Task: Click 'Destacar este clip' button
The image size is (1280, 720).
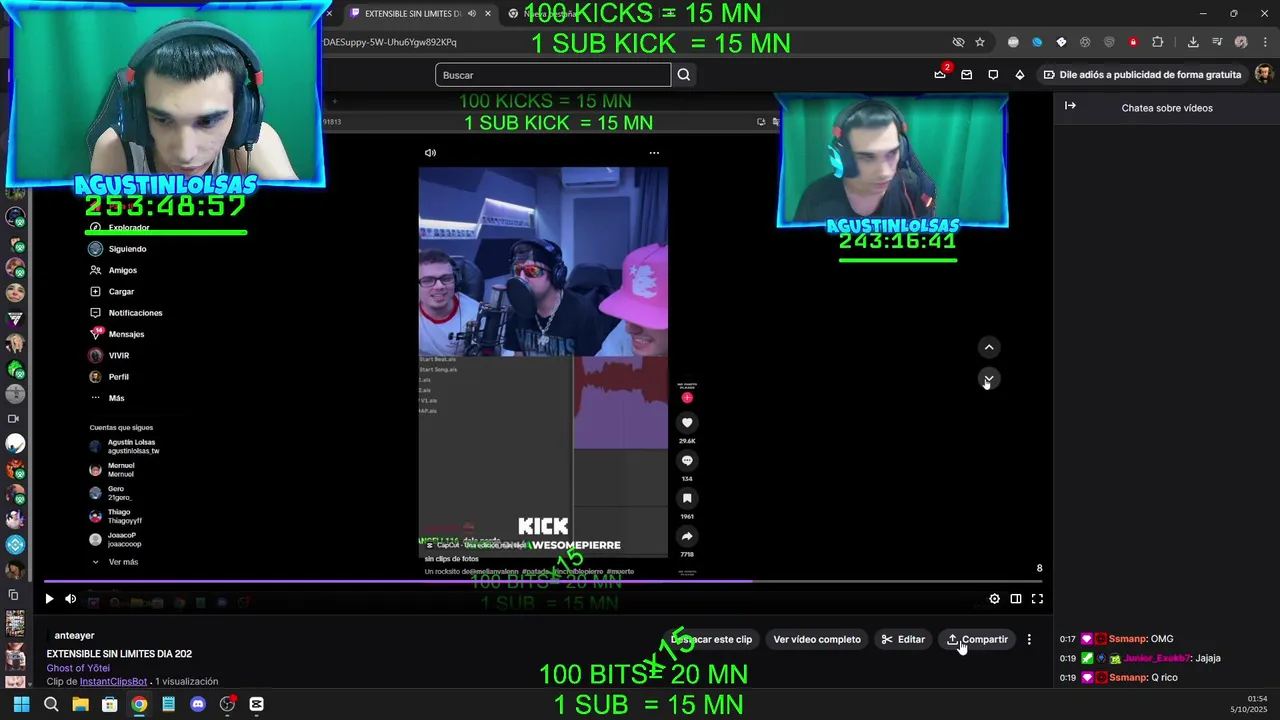Action: tap(712, 639)
